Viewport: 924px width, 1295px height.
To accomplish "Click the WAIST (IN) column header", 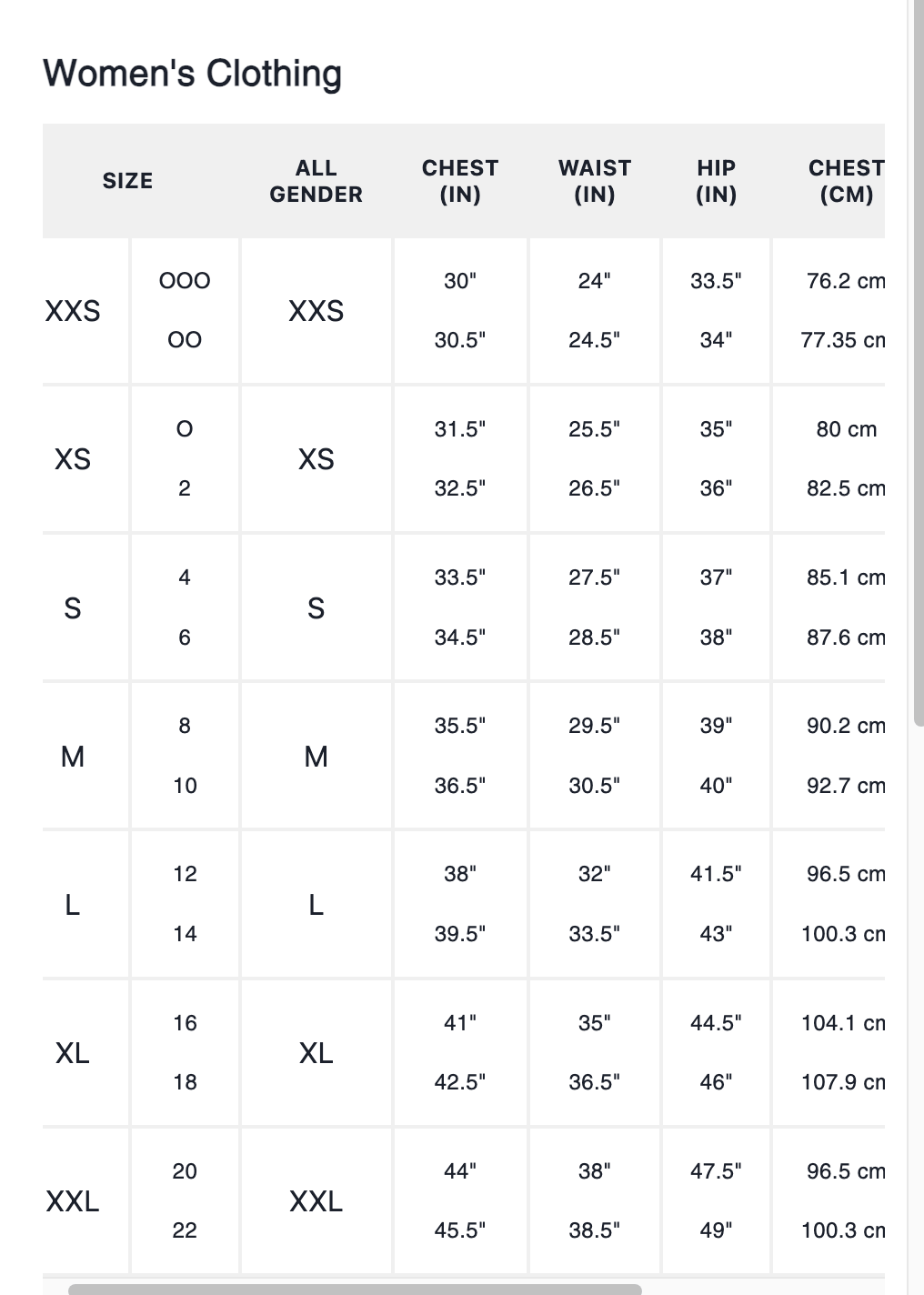I will (595, 181).
